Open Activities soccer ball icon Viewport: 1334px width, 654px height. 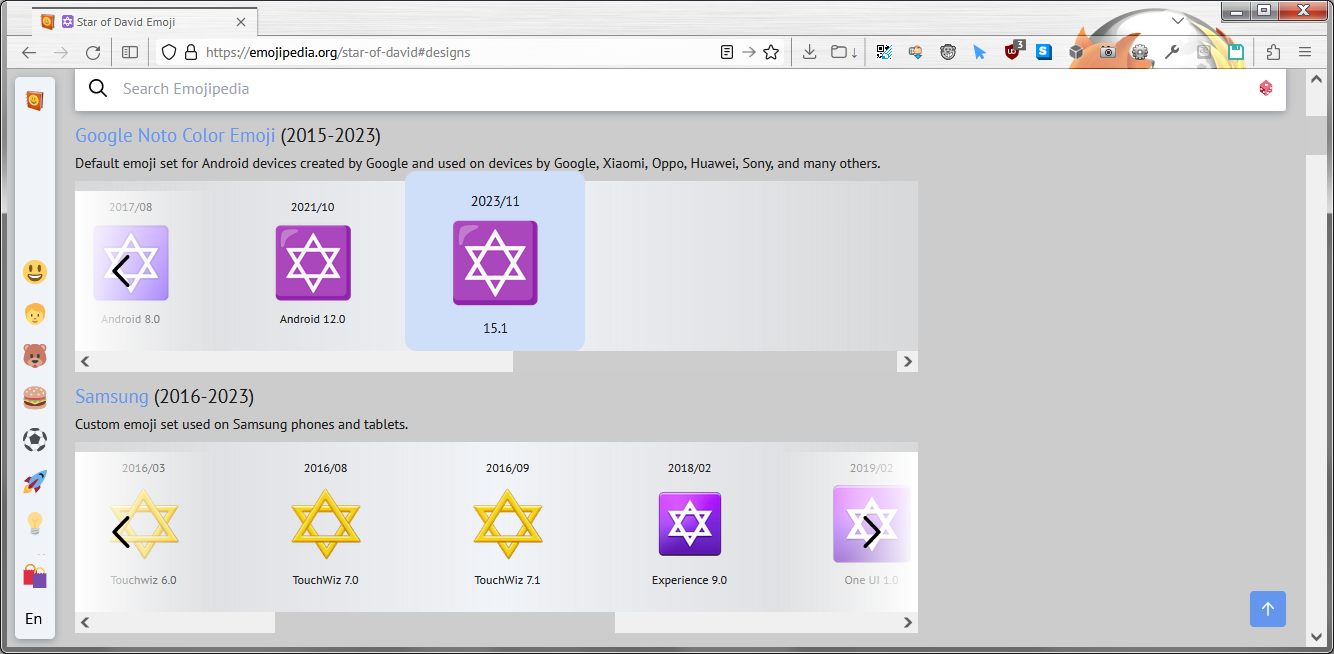coord(35,440)
